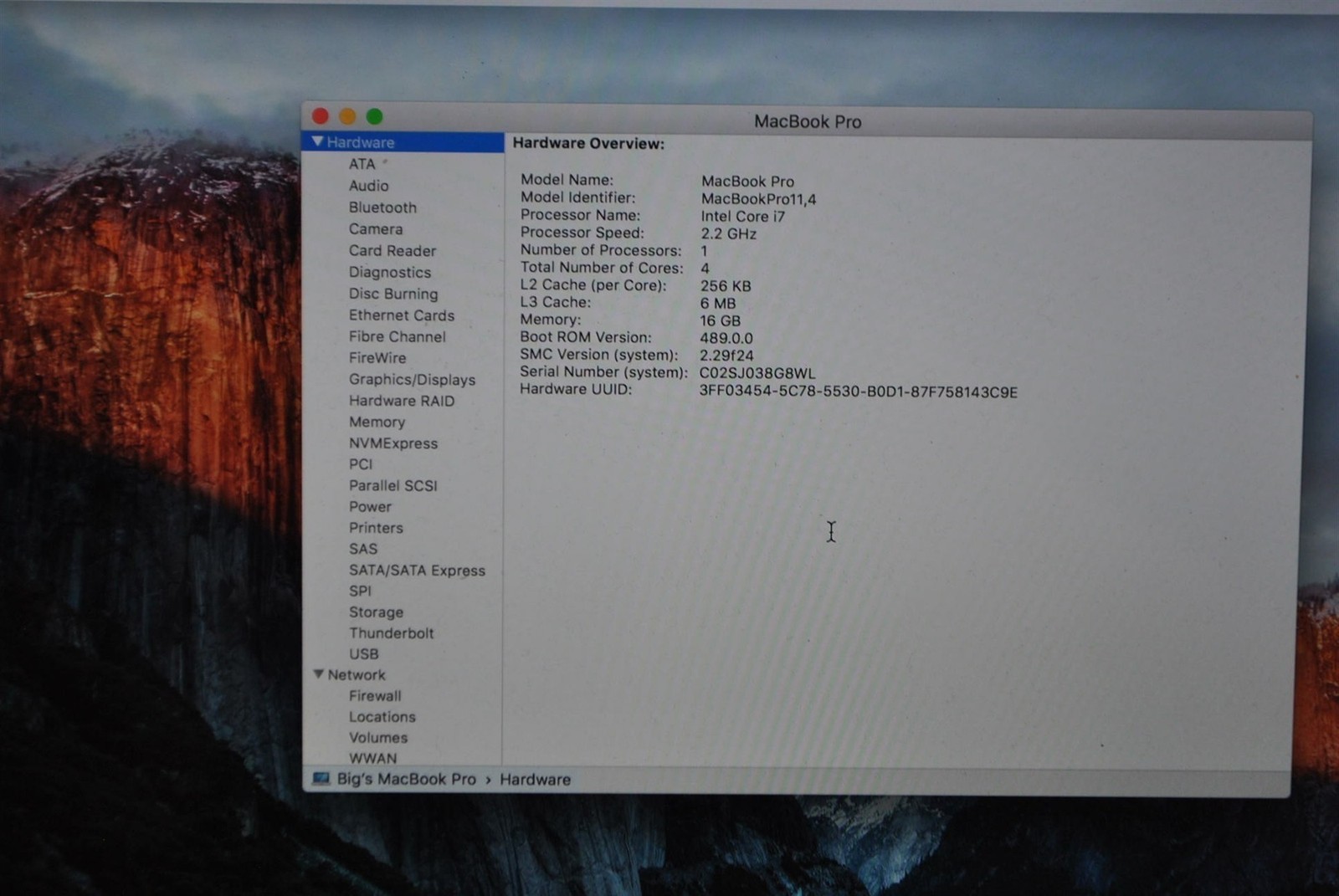Viewport: 1339px width, 896px height.
Task: Click the 256 KB L2 cache value
Action: pos(726,286)
